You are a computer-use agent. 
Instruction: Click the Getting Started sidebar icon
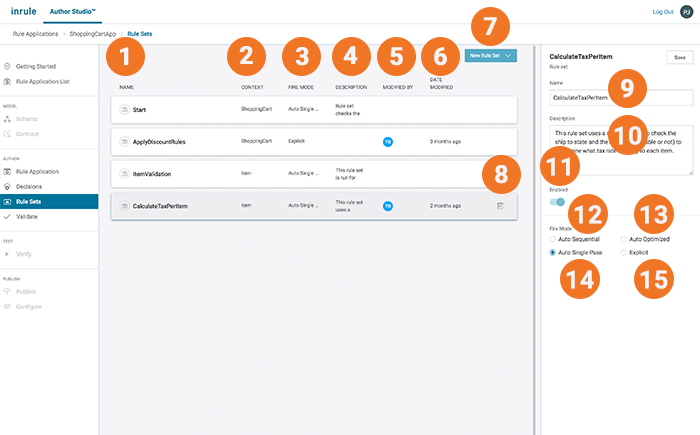[8, 66]
